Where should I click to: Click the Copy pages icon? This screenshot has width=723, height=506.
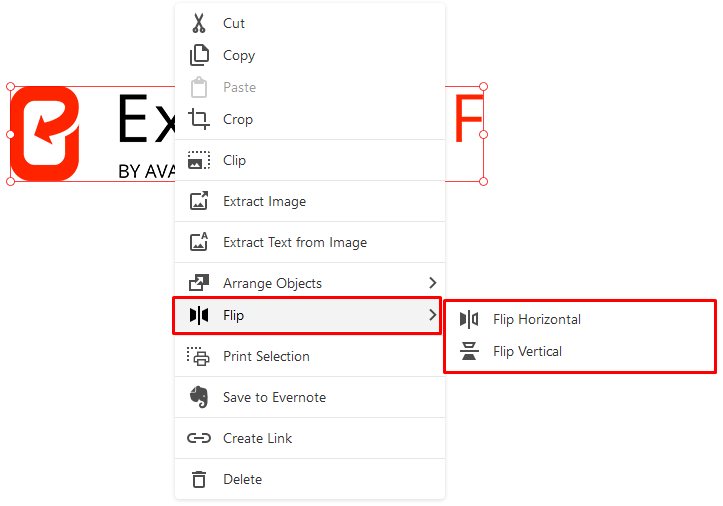[199, 55]
